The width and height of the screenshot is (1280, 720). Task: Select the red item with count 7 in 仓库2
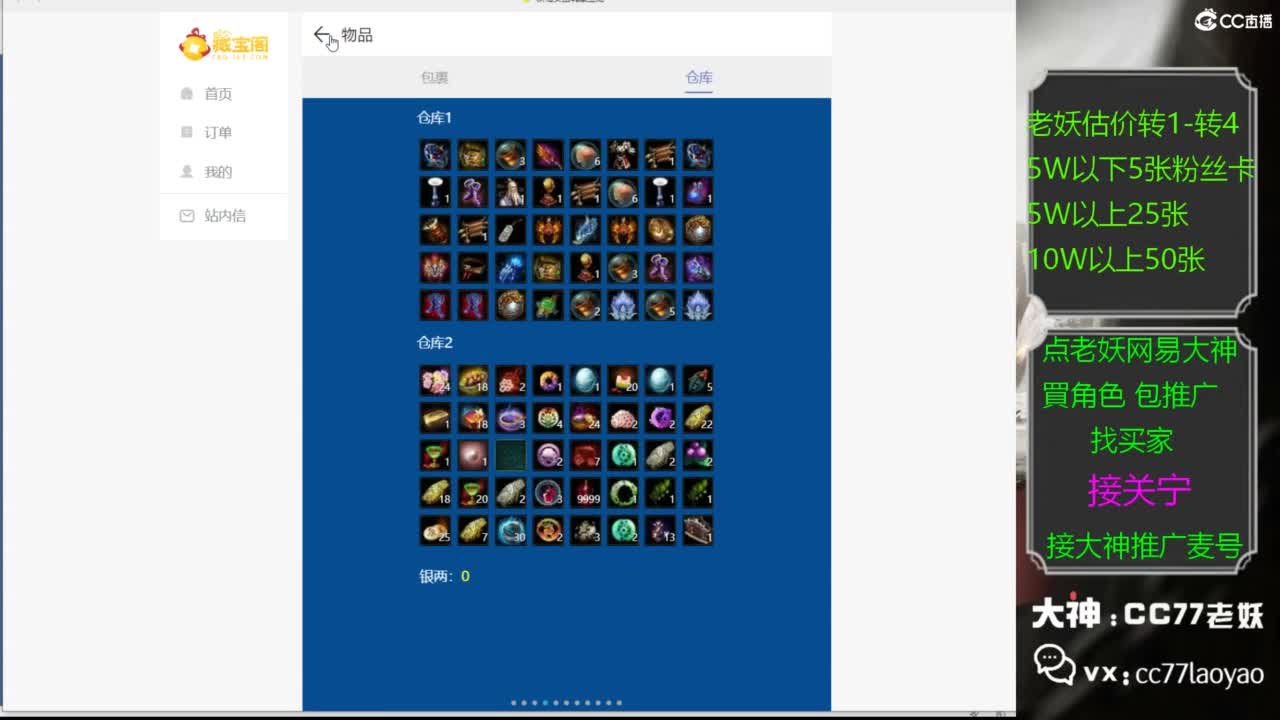point(585,455)
